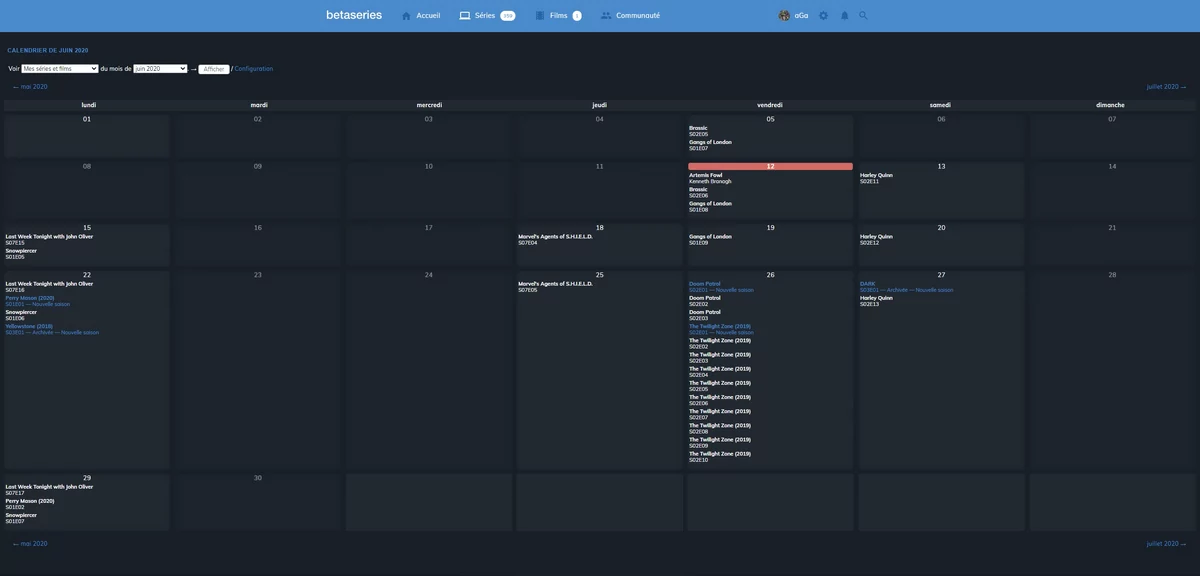Open The Twilight Zone S02E10
The height and width of the screenshot is (576, 1200).
719,457
